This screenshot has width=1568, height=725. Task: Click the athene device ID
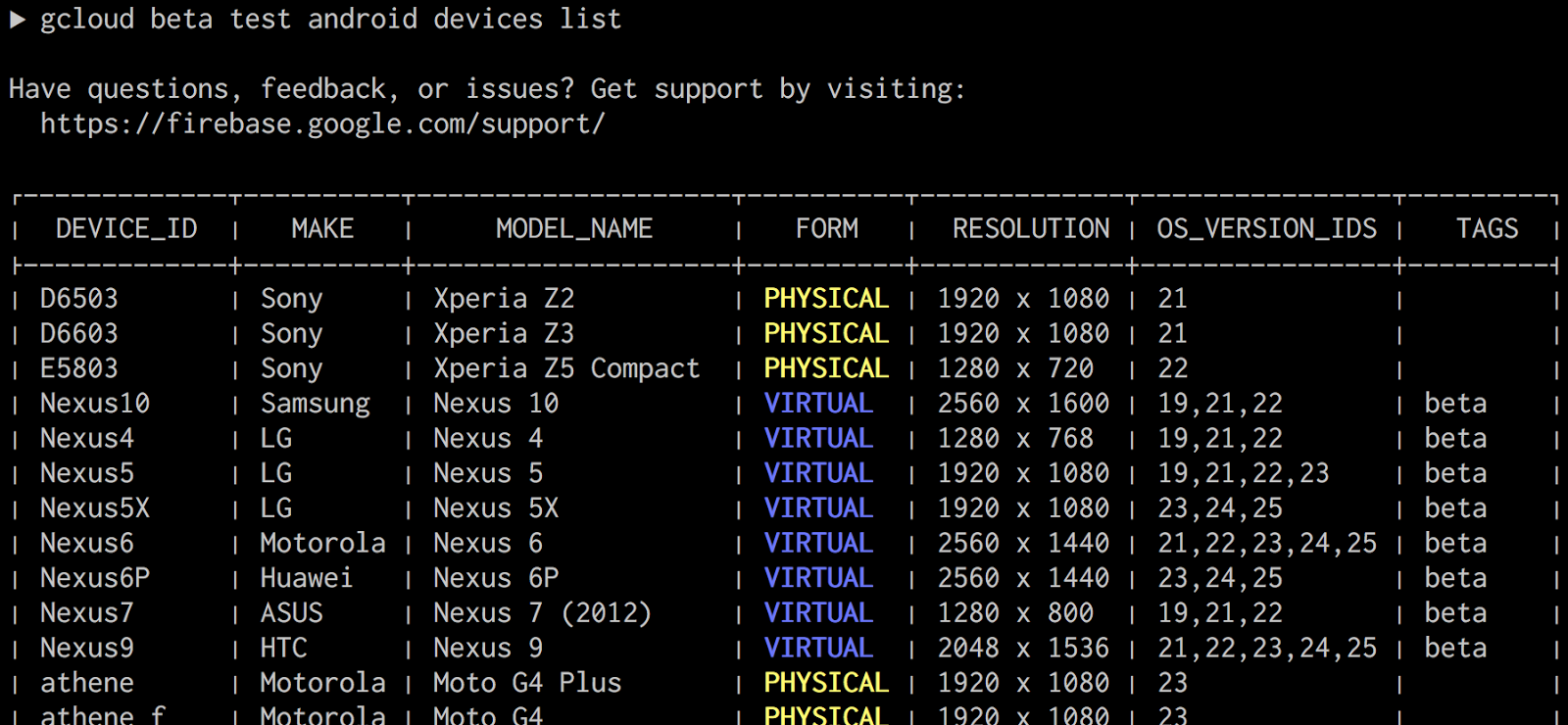tap(86, 683)
